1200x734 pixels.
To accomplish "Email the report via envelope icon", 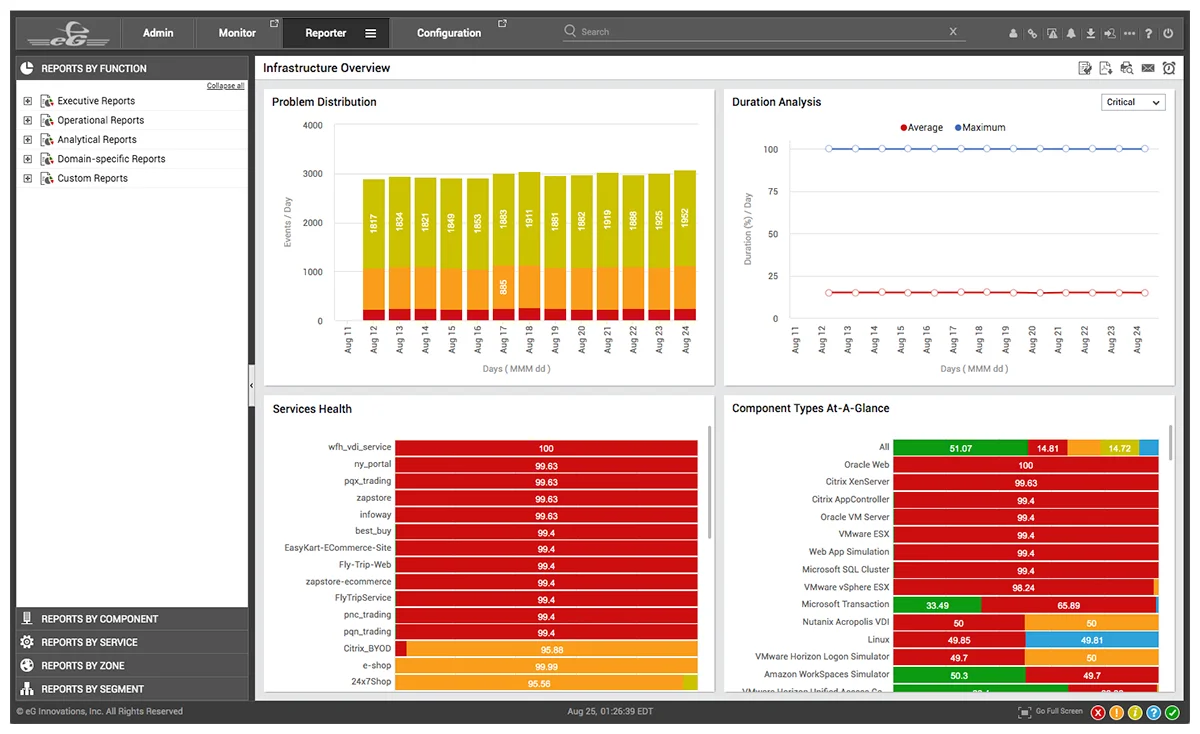I will (x=1148, y=68).
